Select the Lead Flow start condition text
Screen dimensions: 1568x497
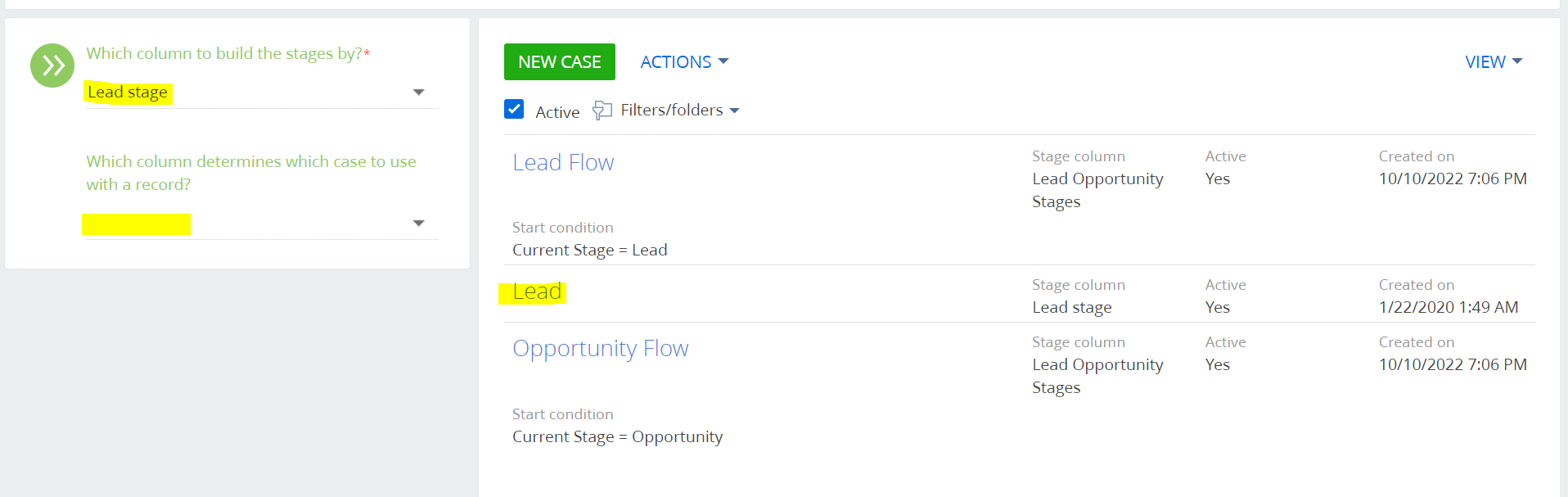[590, 251]
